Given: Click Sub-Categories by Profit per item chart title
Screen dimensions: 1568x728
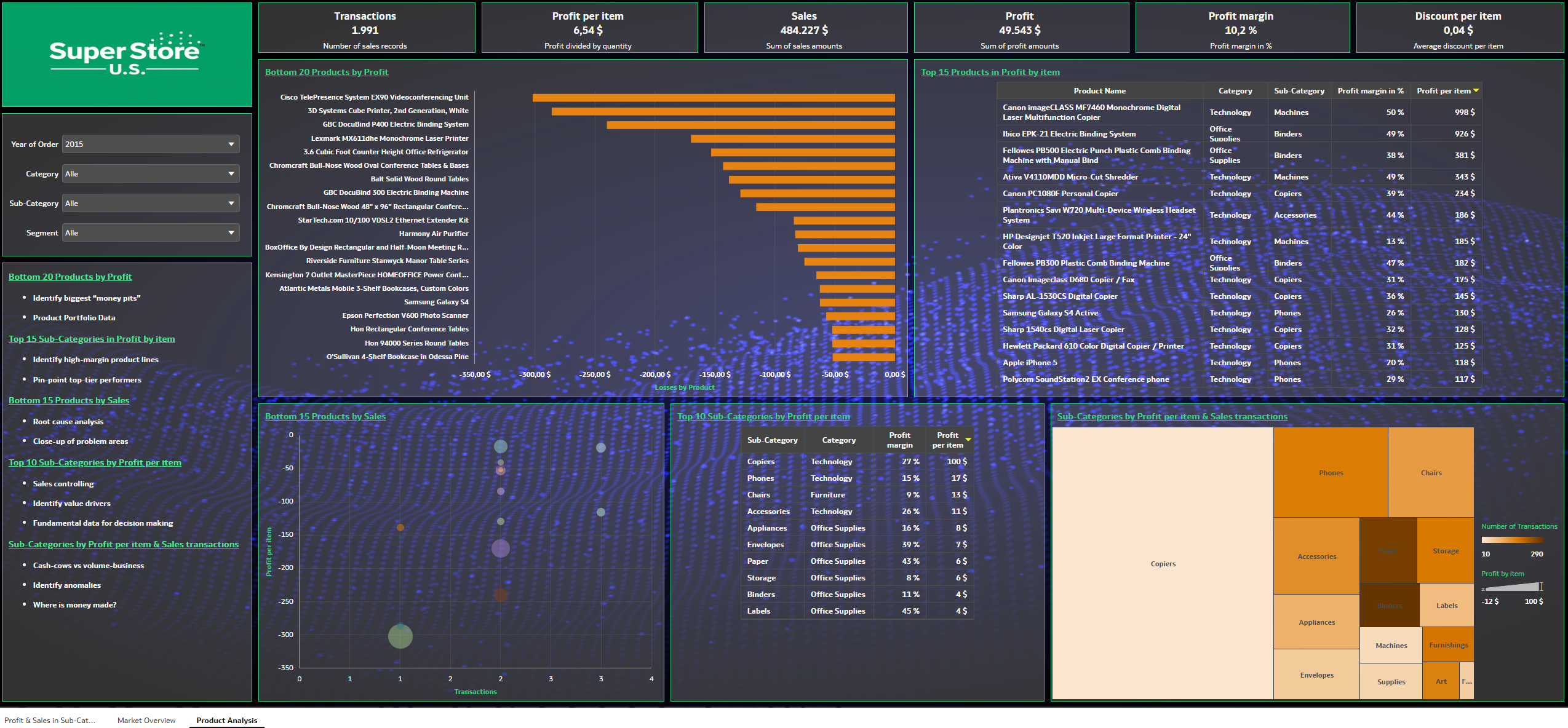Looking at the screenshot, I should [1172, 416].
